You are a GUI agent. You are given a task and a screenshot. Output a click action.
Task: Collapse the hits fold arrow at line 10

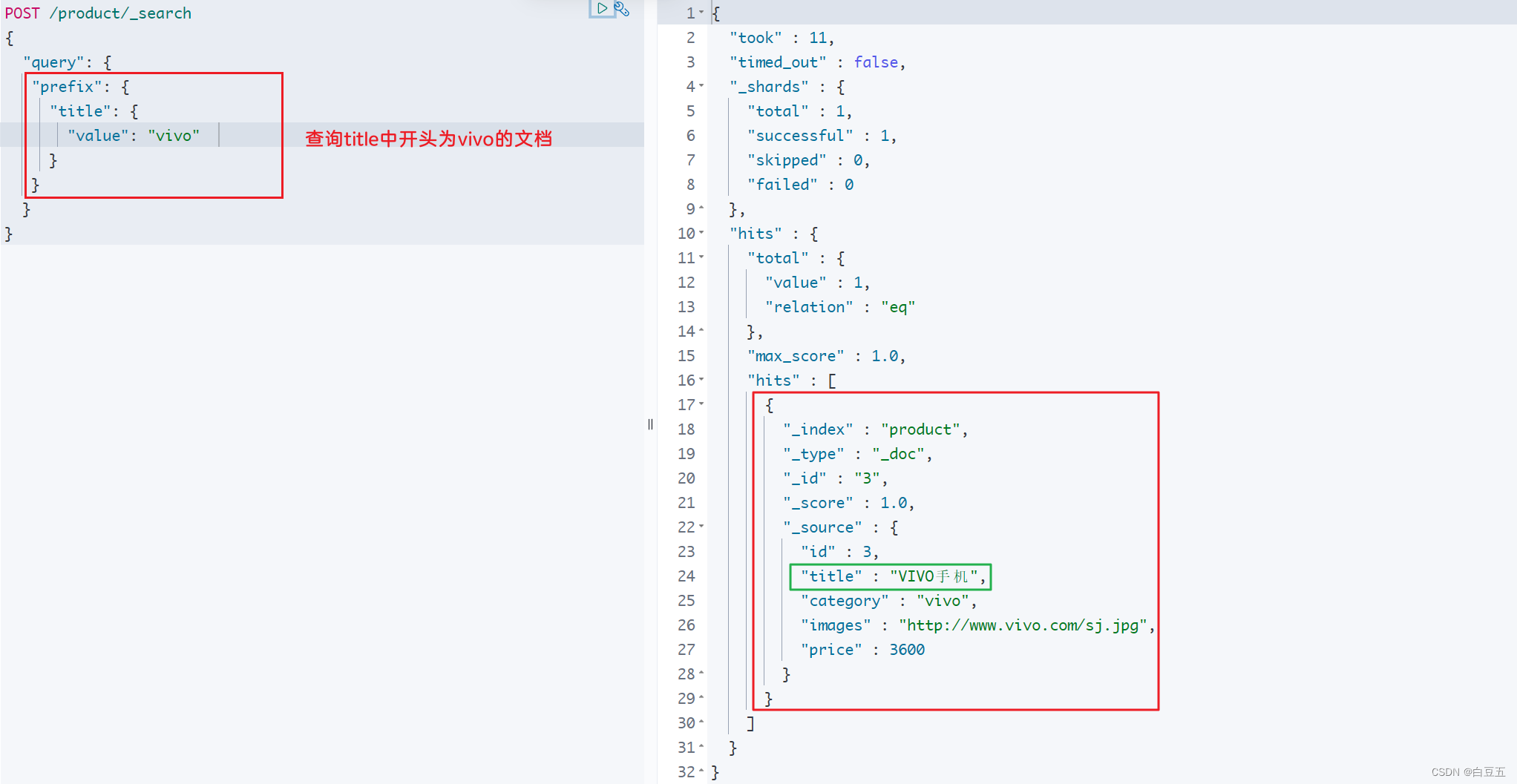pos(701,233)
